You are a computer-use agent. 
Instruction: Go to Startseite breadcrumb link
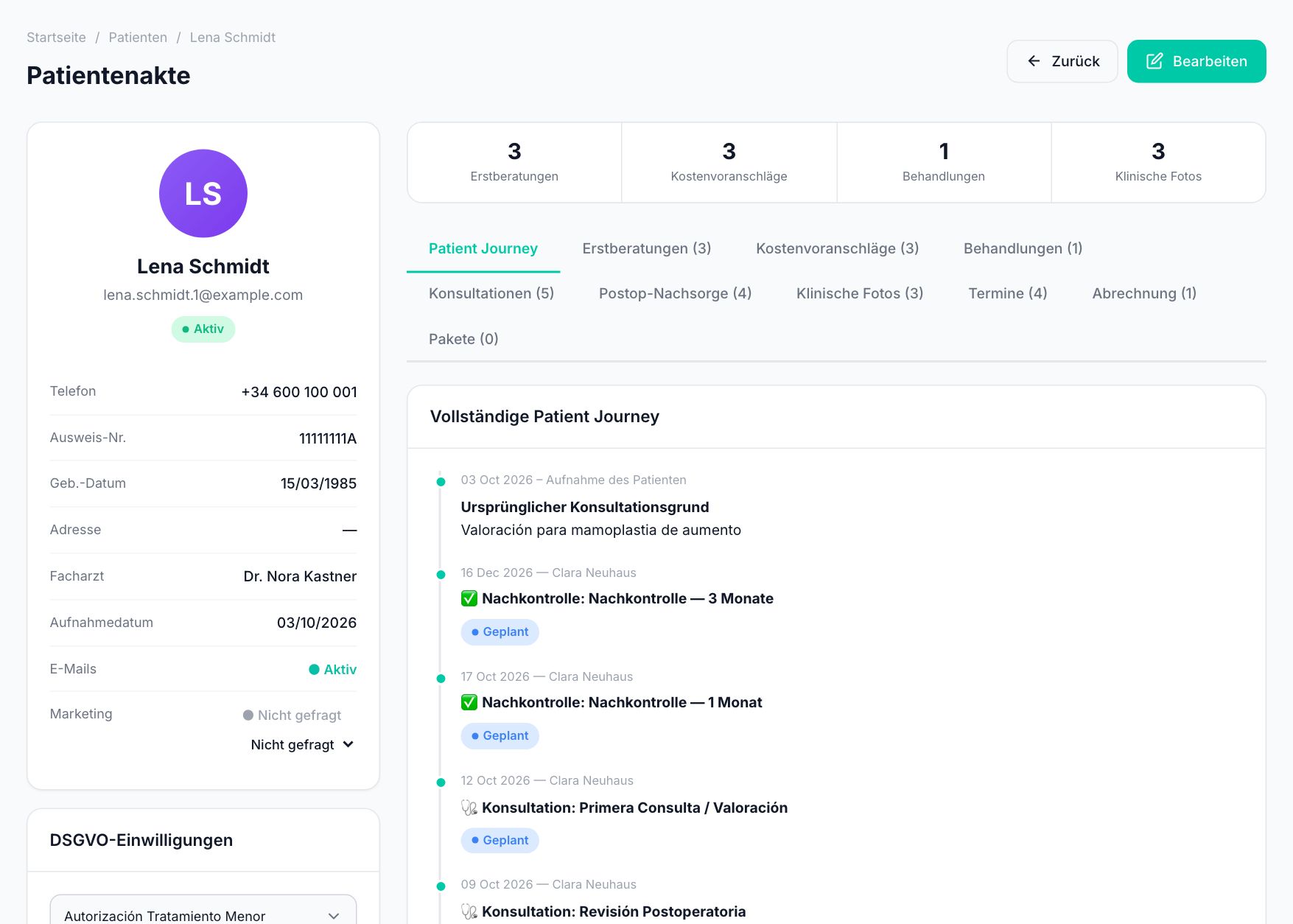tap(56, 38)
